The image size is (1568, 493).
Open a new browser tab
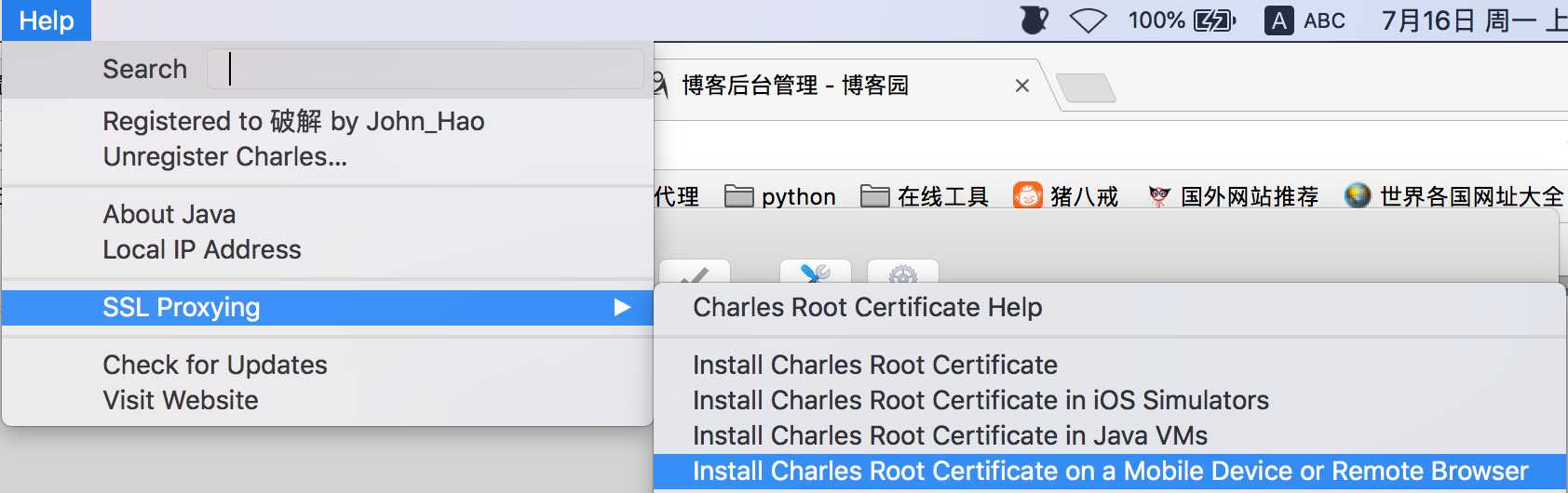1086,88
